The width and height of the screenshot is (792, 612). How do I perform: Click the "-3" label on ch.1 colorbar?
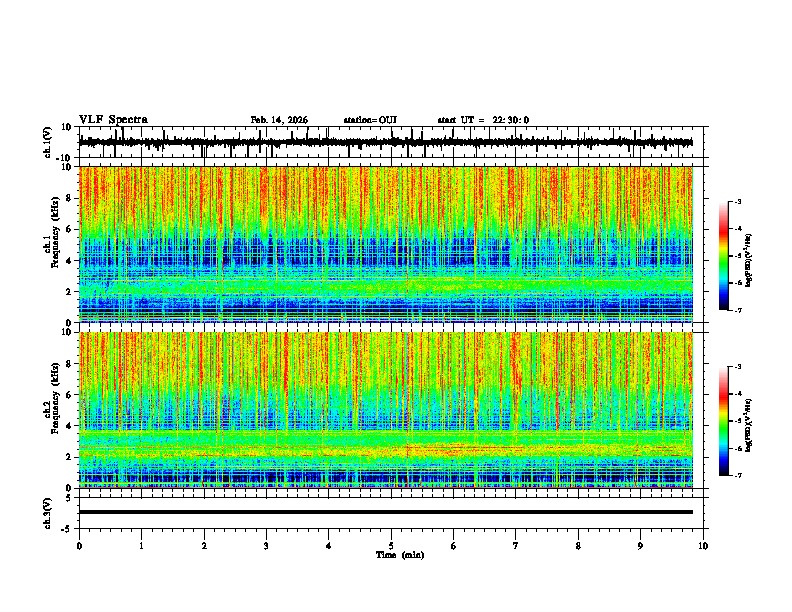point(737,202)
